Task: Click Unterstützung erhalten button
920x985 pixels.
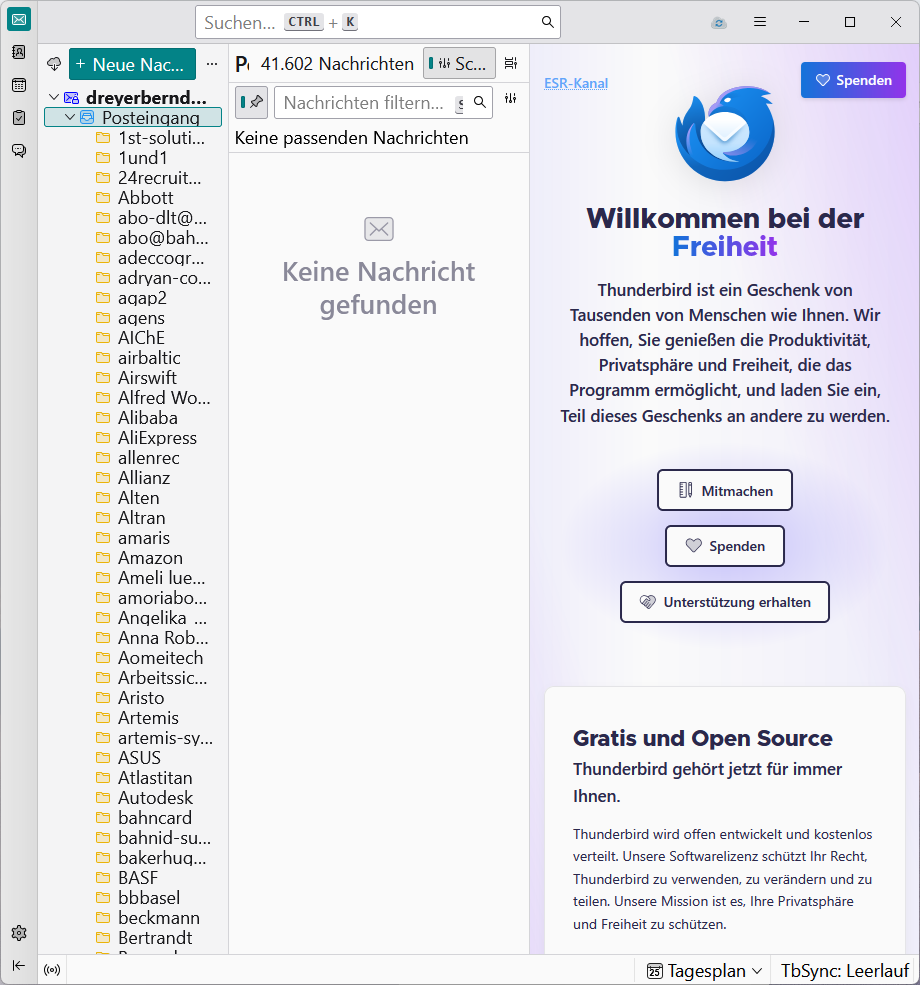Action: (725, 602)
